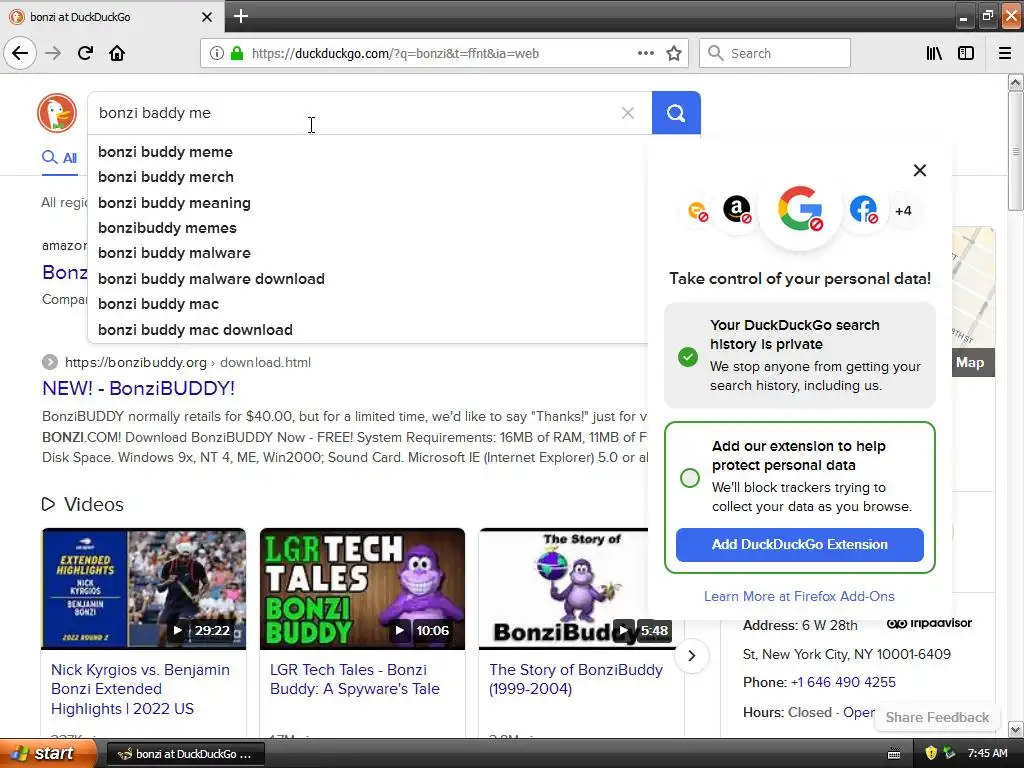
Task: Click the Google tracker icon
Action: pyautogui.click(x=800, y=209)
